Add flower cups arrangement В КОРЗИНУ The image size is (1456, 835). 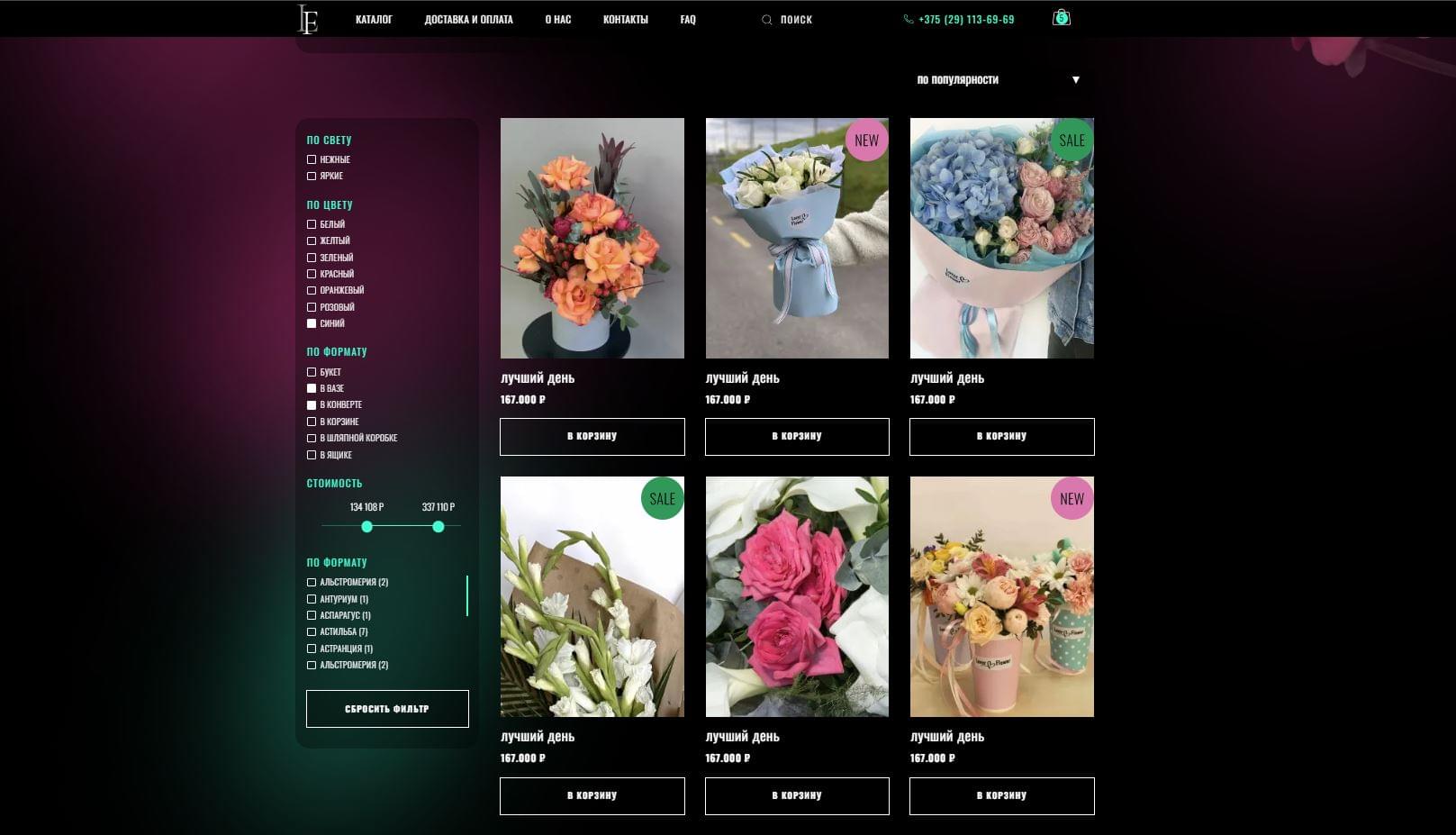pyautogui.click(x=1002, y=795)
